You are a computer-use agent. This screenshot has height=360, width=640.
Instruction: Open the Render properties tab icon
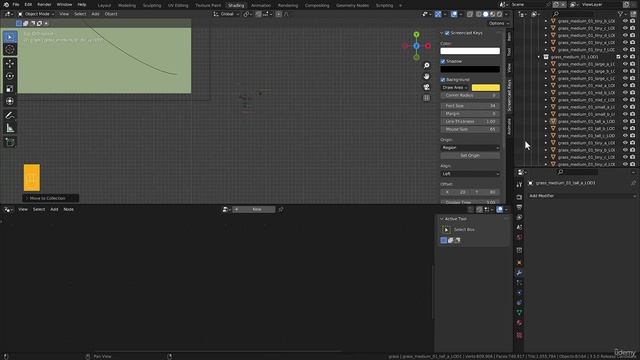pyautogui.click(x=519, y=197)
